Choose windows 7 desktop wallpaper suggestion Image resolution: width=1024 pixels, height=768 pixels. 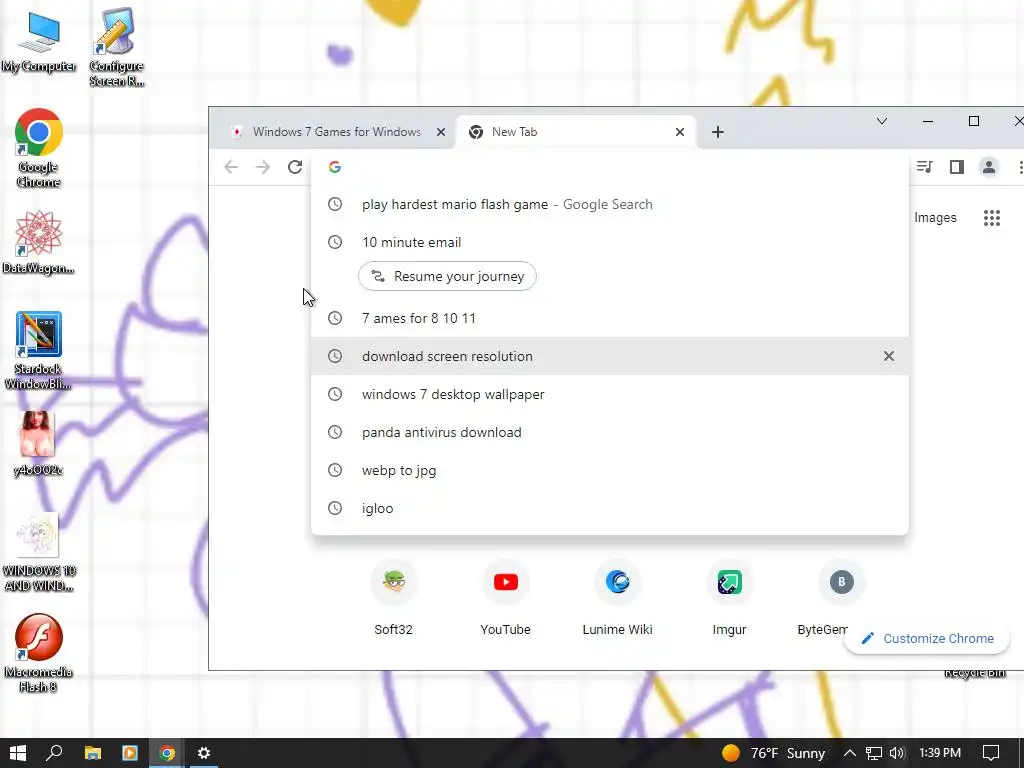tap(609, 394)
